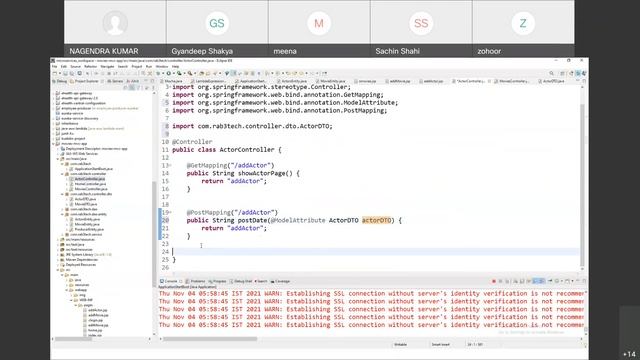The width and height of the screenshot is (640, 360).
Task: Click the Smart Insert status bar entry
Action: pyautogui.click(x=440, y=345)
